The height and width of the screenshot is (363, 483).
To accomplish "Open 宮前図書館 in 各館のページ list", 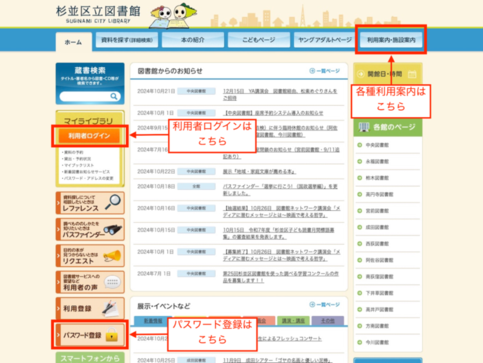I will pos(377,211).
